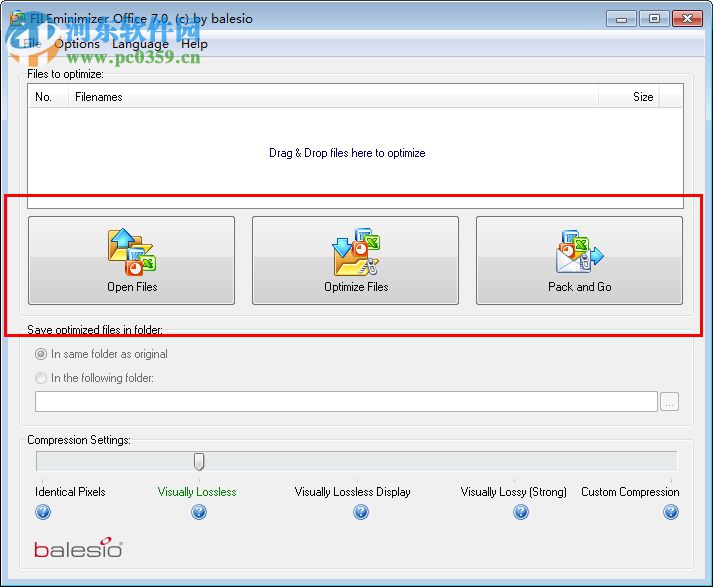Click the 'Visually Lossless Display' label
Screen dimensions: 713x587
click(x=352, y=492)
